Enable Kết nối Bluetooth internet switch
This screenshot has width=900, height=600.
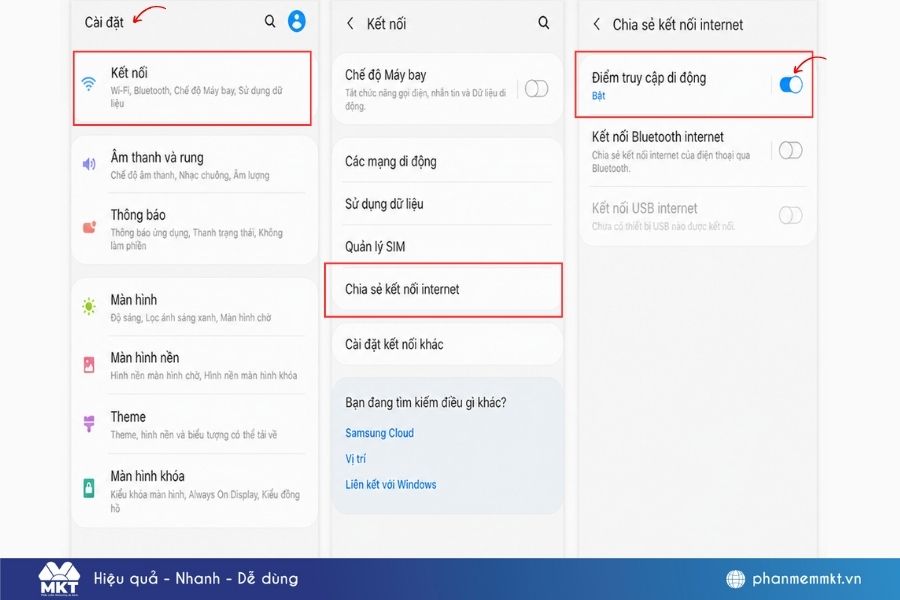tap(790, 150)
